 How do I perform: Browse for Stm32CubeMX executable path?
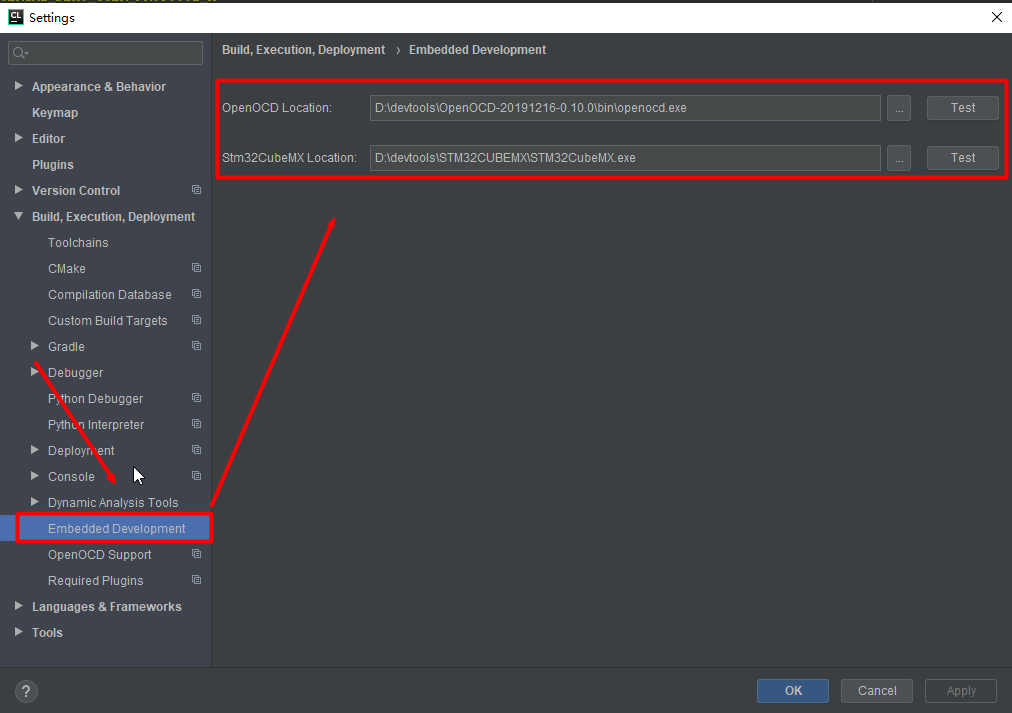point(898,157)
